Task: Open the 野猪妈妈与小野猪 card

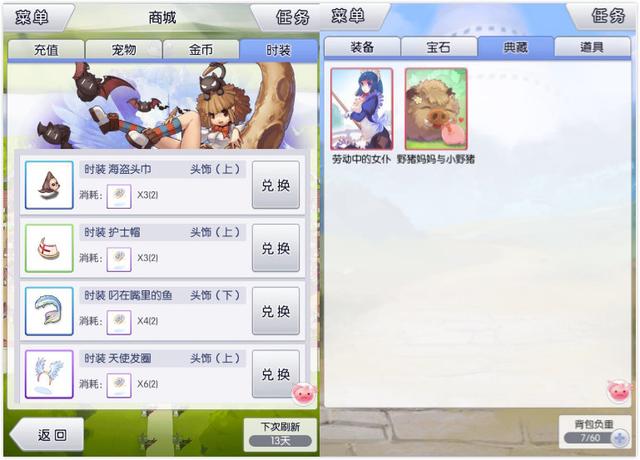Action: (x=436, y=109)
